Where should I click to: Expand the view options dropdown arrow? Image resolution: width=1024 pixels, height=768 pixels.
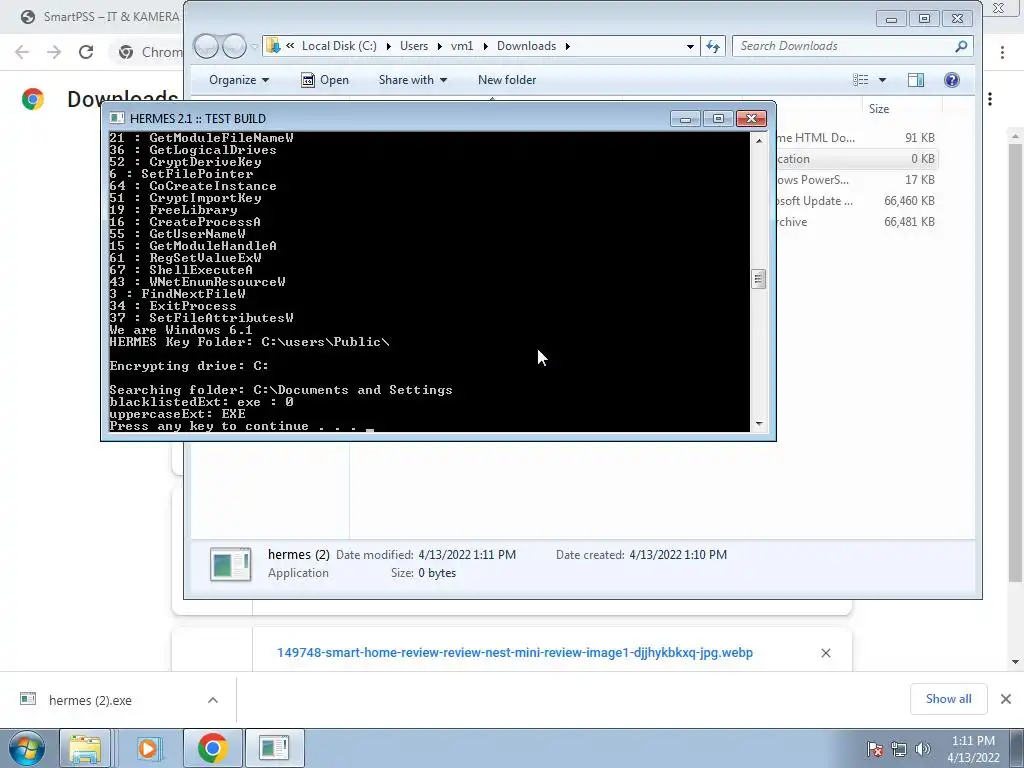click(x=882, y=80)
